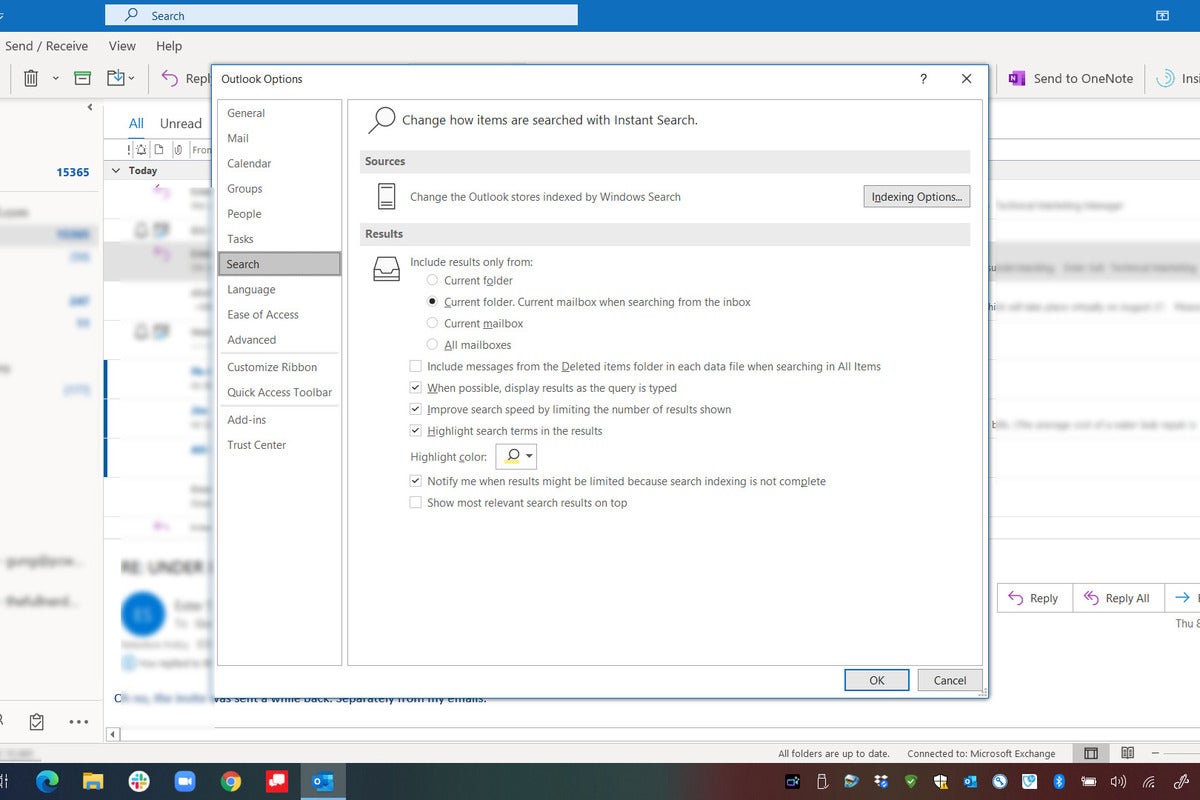Click OK to save Outlook Options
Screen dimensions: 1200x800
[x=877, y=680]
